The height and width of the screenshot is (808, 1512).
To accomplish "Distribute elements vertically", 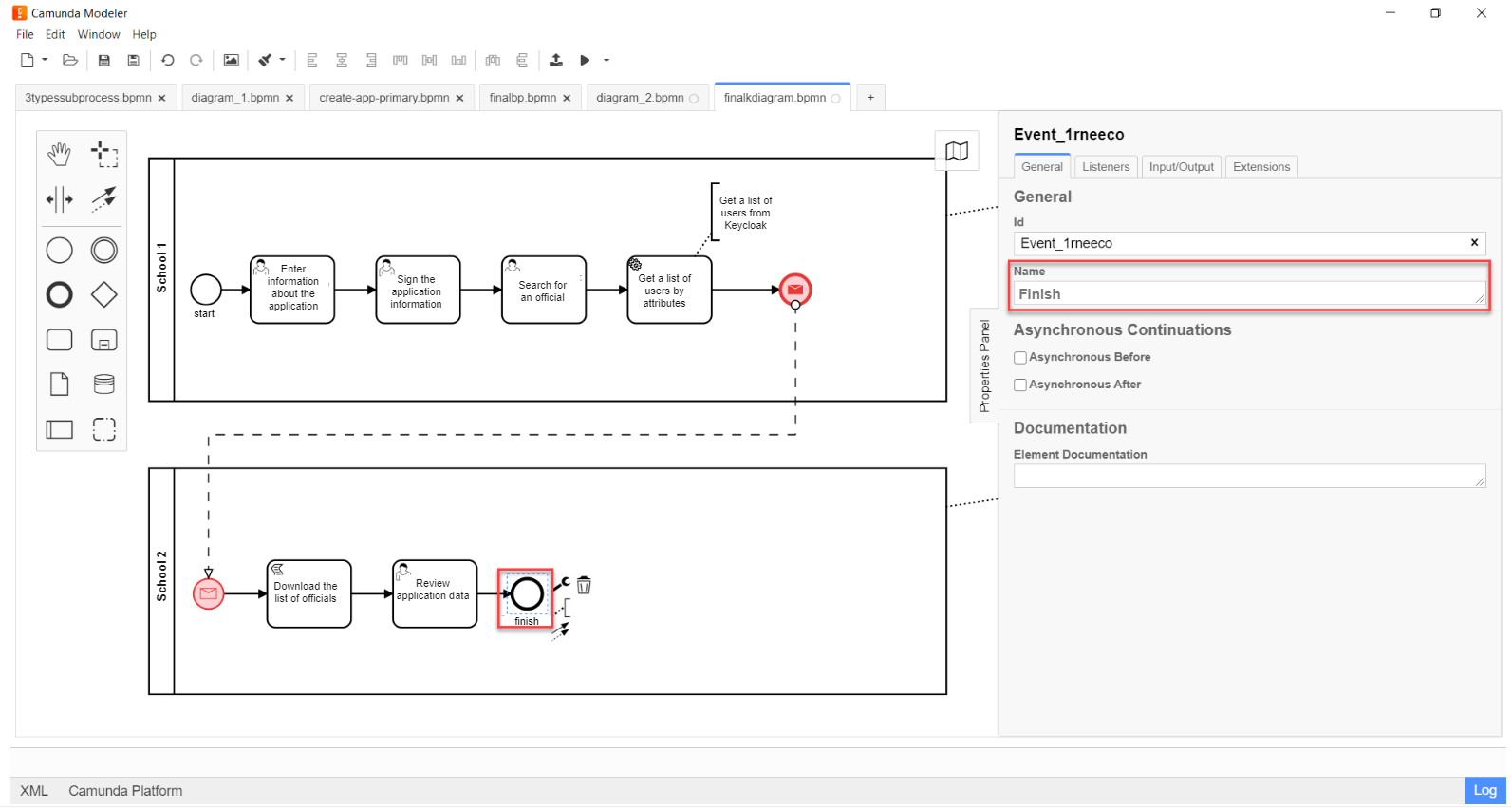I will coord(522,60).
